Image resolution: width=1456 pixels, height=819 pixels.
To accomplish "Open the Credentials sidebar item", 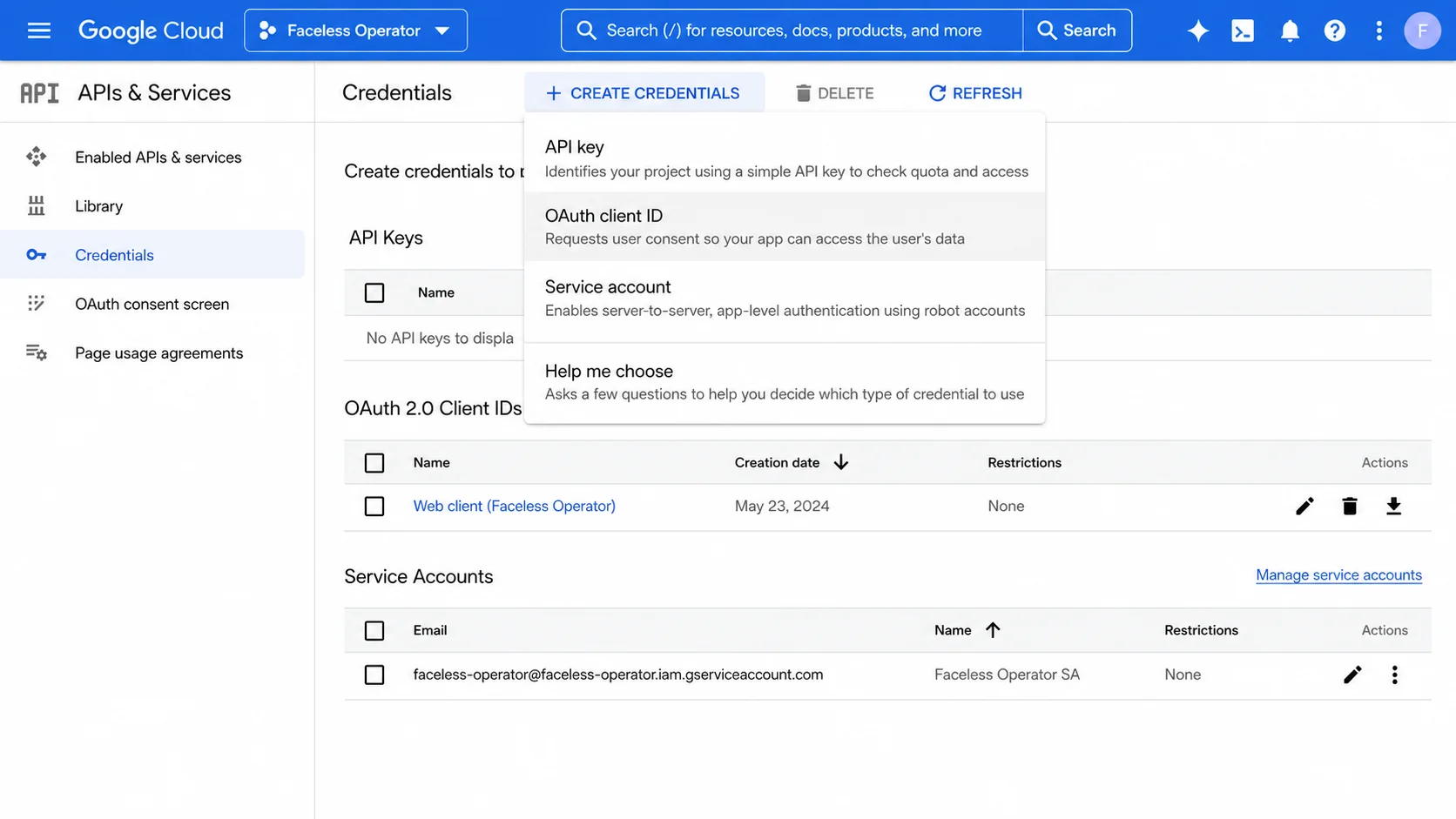I will tap(152, 255).
